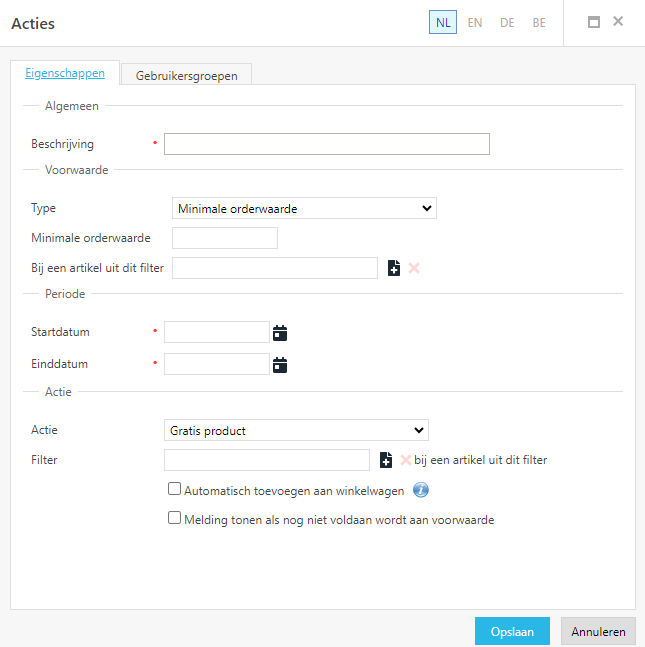This screenshot has width=645, height=647.
Task: Clear the condition article filter with red X
Action: point(413,268)
